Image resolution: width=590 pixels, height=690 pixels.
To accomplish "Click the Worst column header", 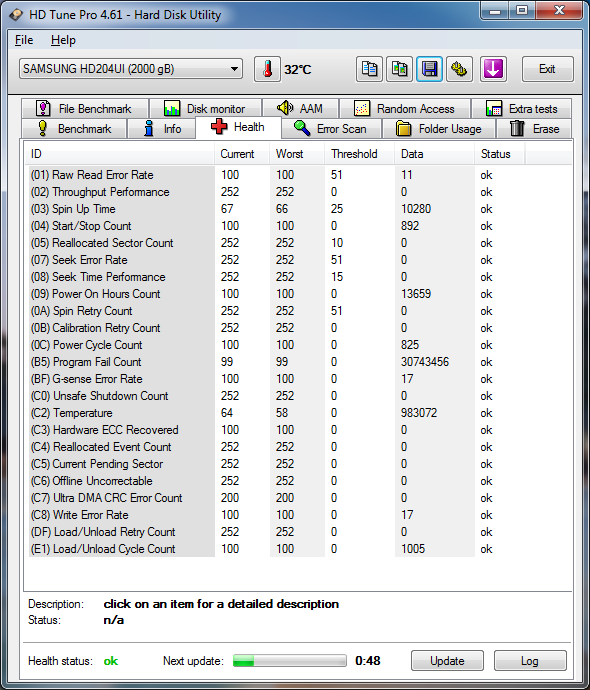I will tap(297, 154).
